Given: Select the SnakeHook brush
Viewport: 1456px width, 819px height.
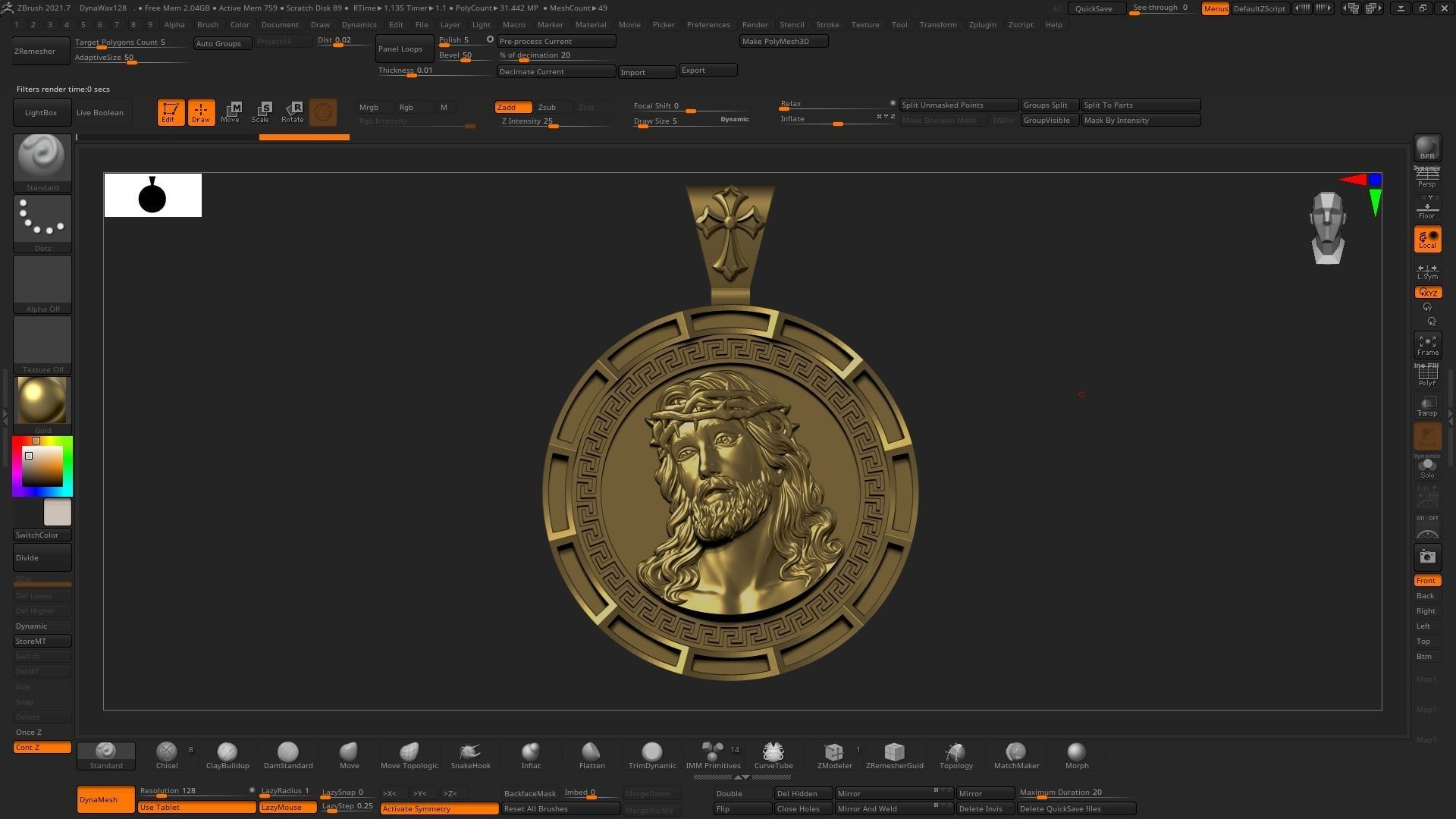Looking at the screenshot, I should [x=470, y=755].
